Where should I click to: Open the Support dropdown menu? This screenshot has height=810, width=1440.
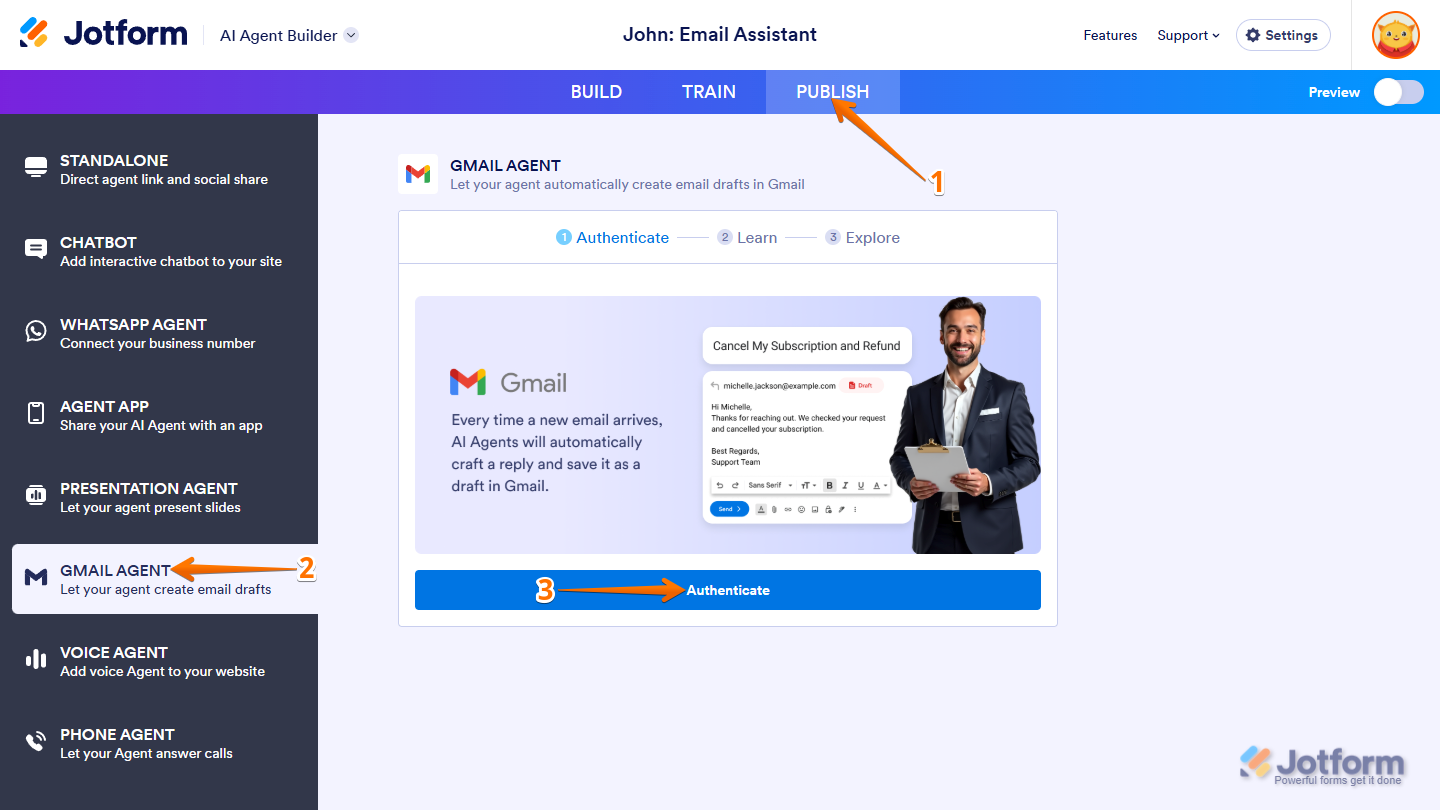click(x=1188, y=35)
